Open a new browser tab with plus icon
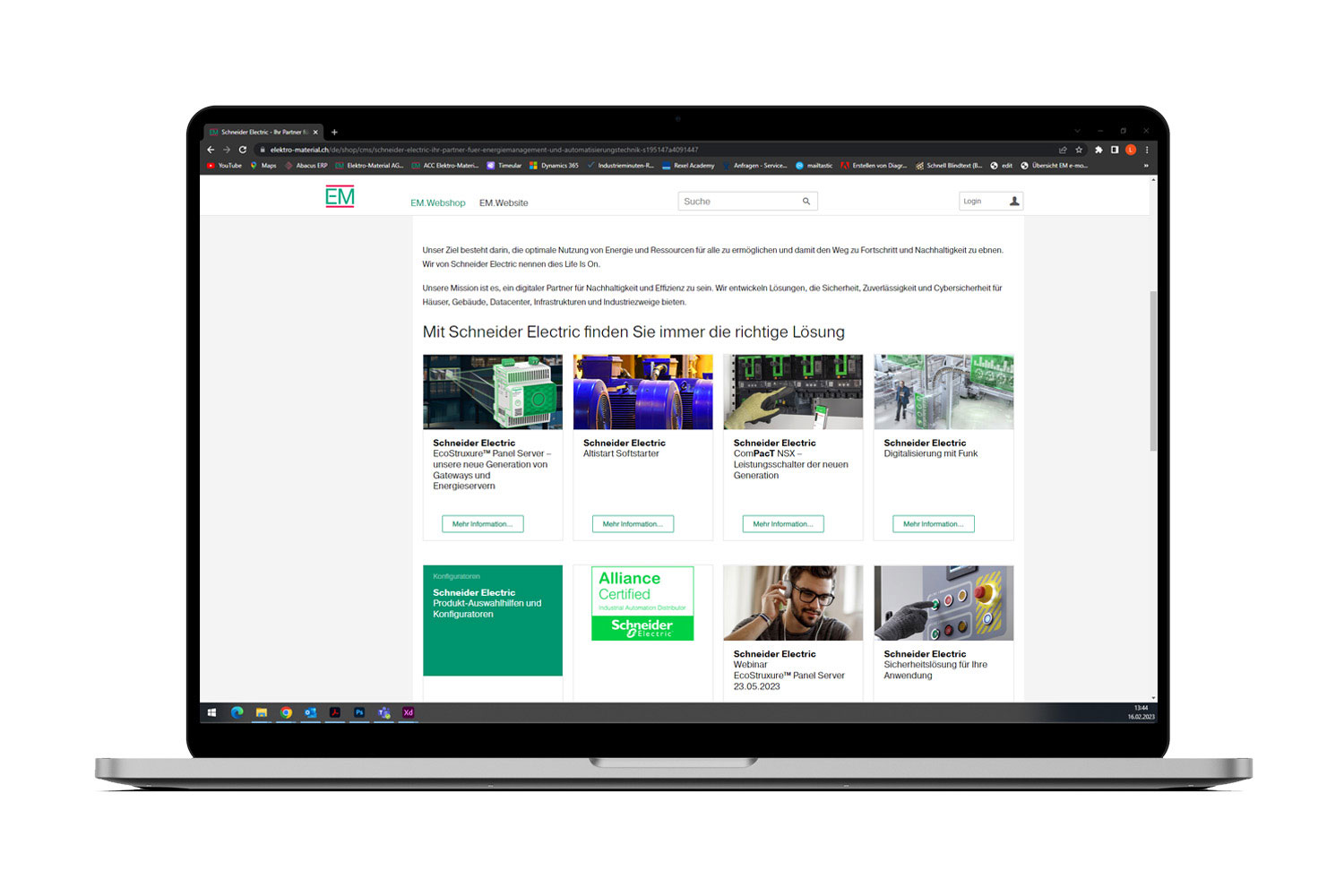1344x896 pixels. coord(334,132)
